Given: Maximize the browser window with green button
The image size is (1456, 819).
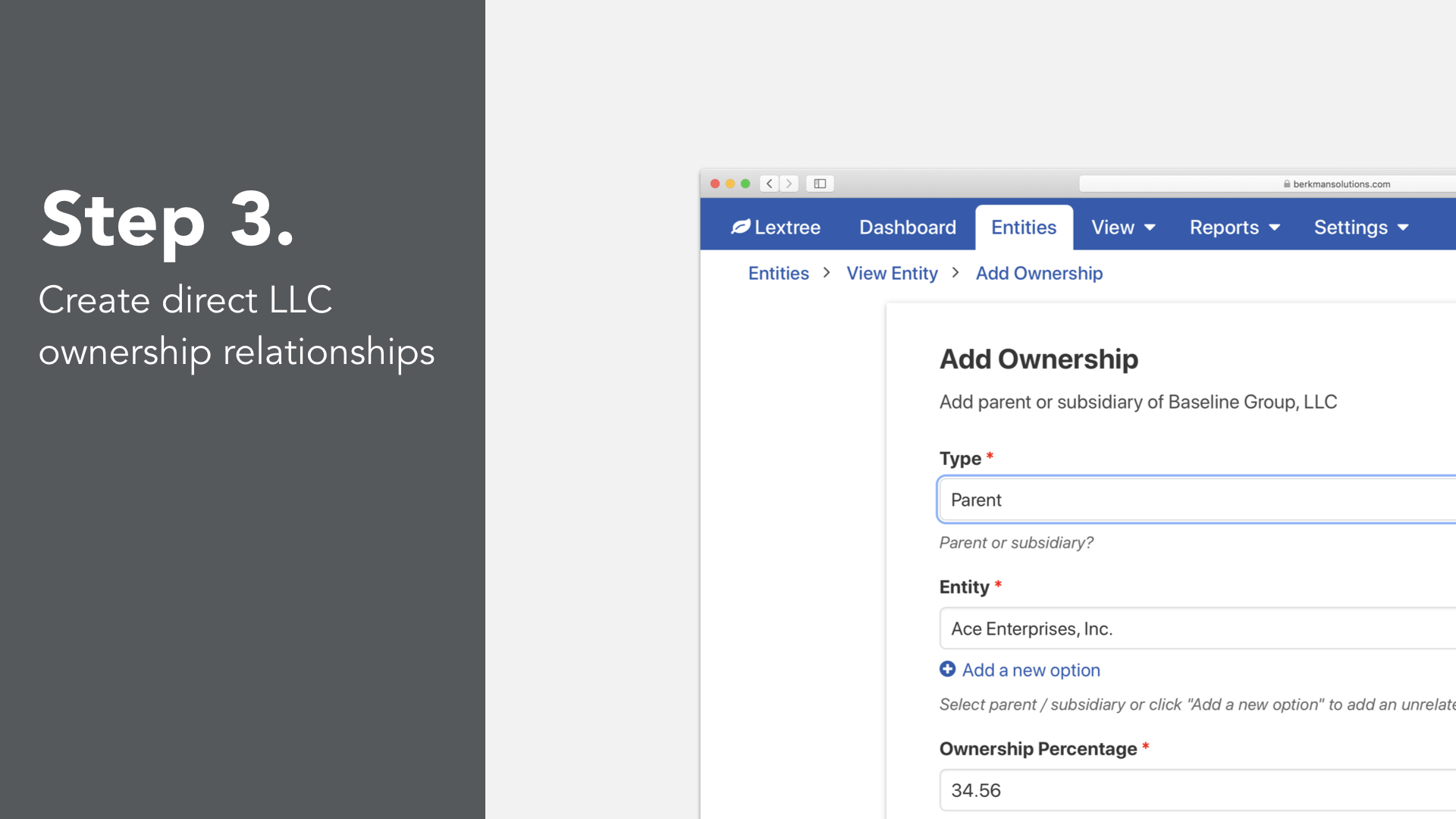Looking at the screenshot, I should pyautogui.click(x=745, y=184).
